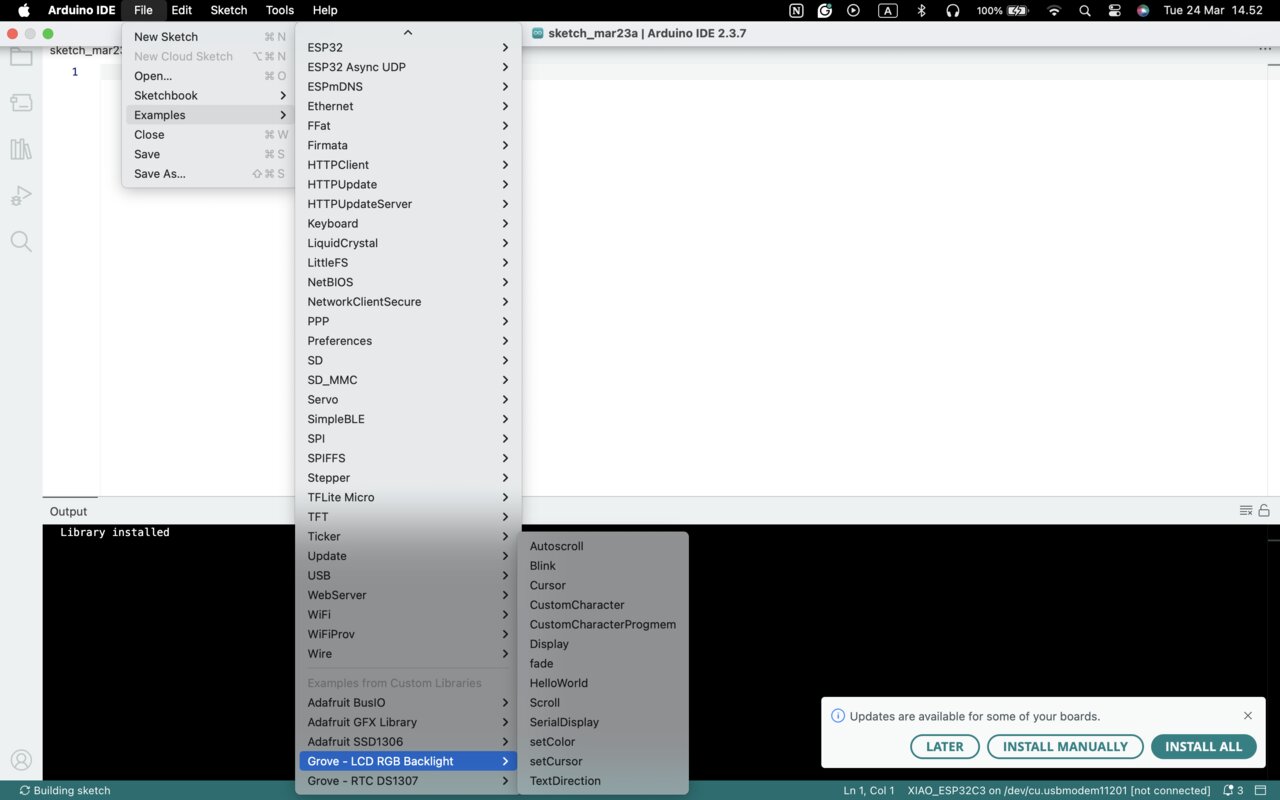The image size is (1280, 800).
Task: Expand the Sketchbook submenu
Action: coord(209,96)
